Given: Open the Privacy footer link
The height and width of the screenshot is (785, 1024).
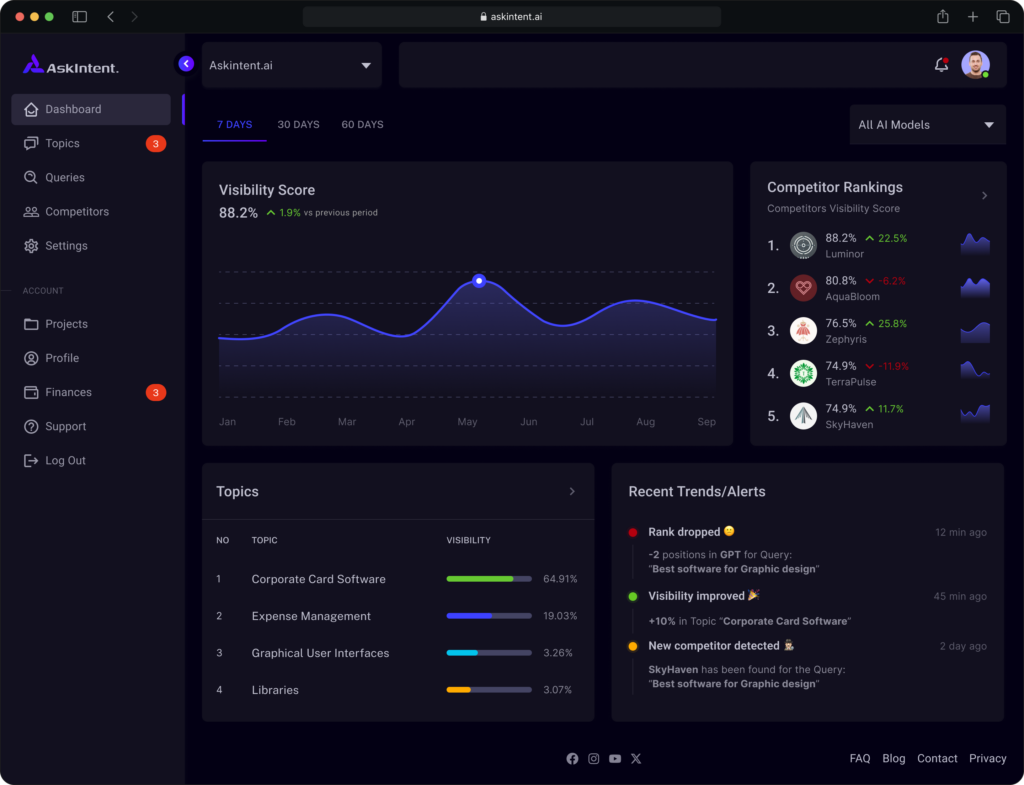Looking at the screenshot, I should pos(987,758).
